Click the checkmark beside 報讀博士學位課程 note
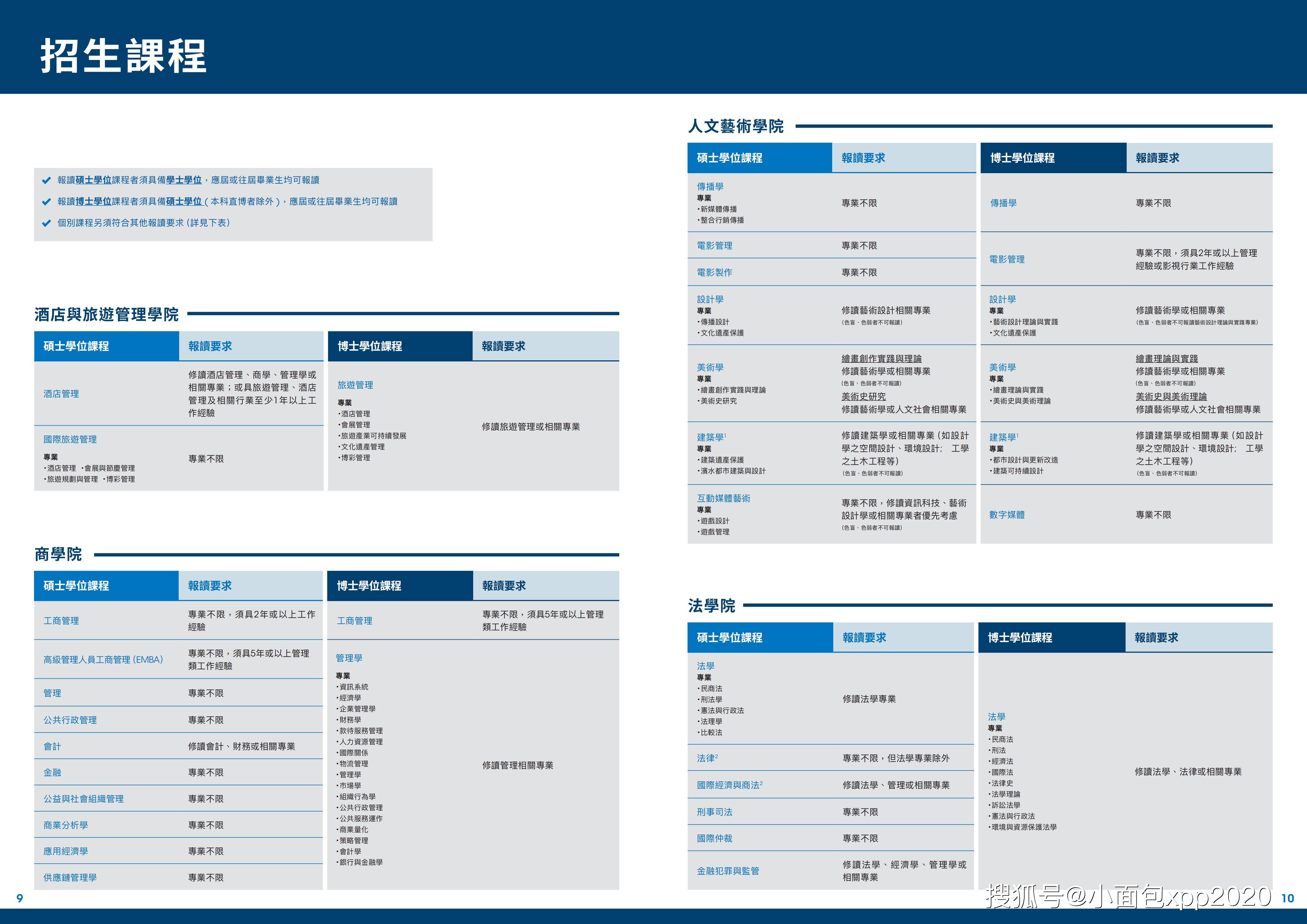Screen dimensions: 1307x924 (47, 201)
